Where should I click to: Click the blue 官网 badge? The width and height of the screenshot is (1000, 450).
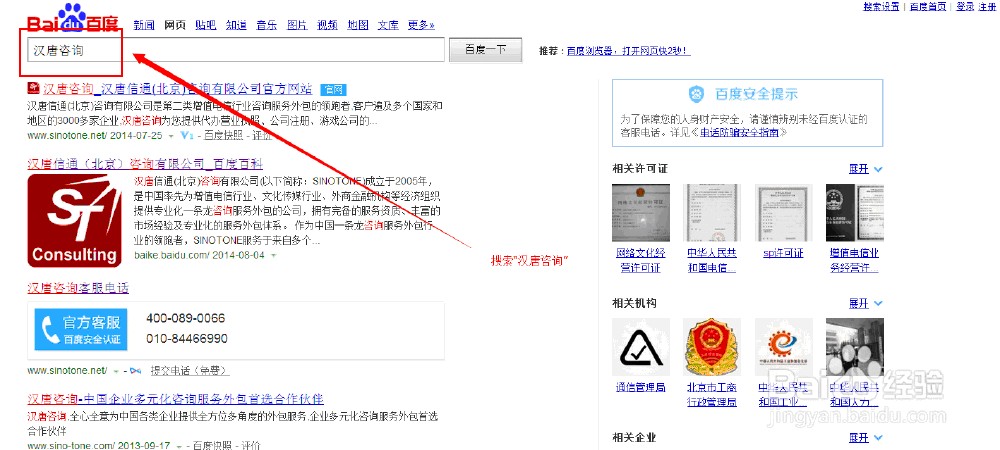click(333, 89)
